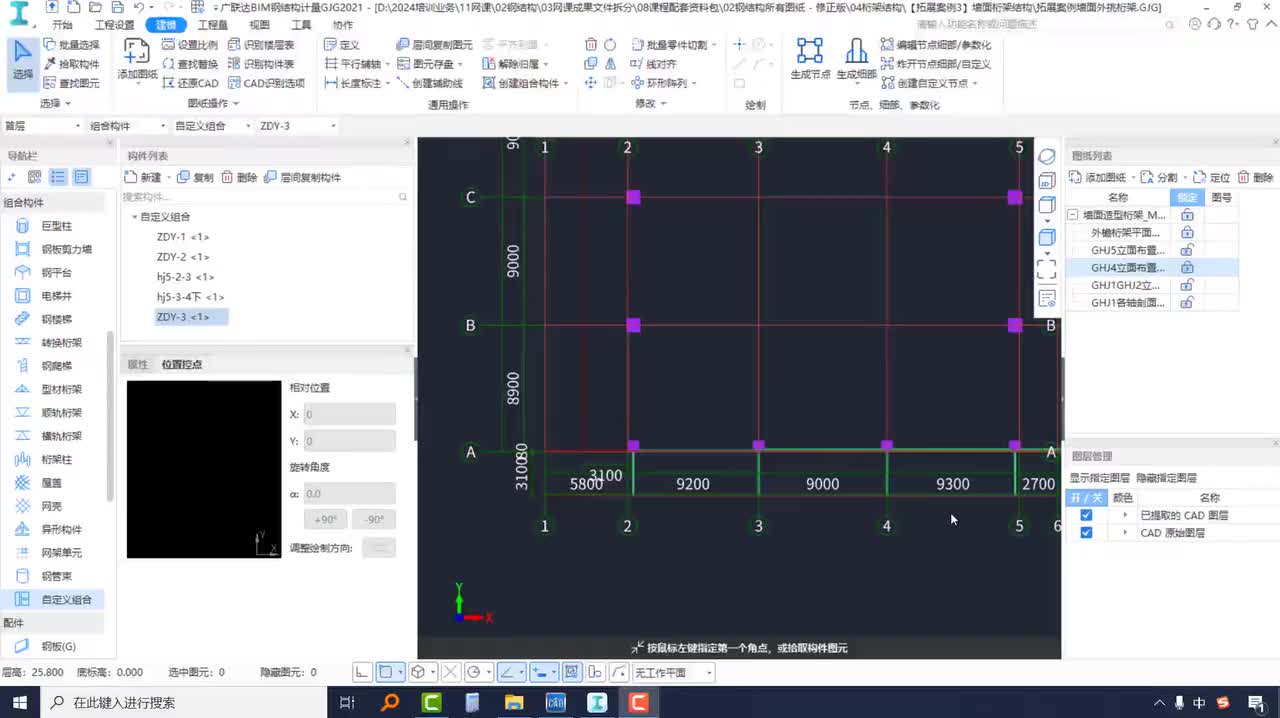Open the 视图 ribbon tab
Viewport: 1280px width, 718px height.
[x=259, y=25]
